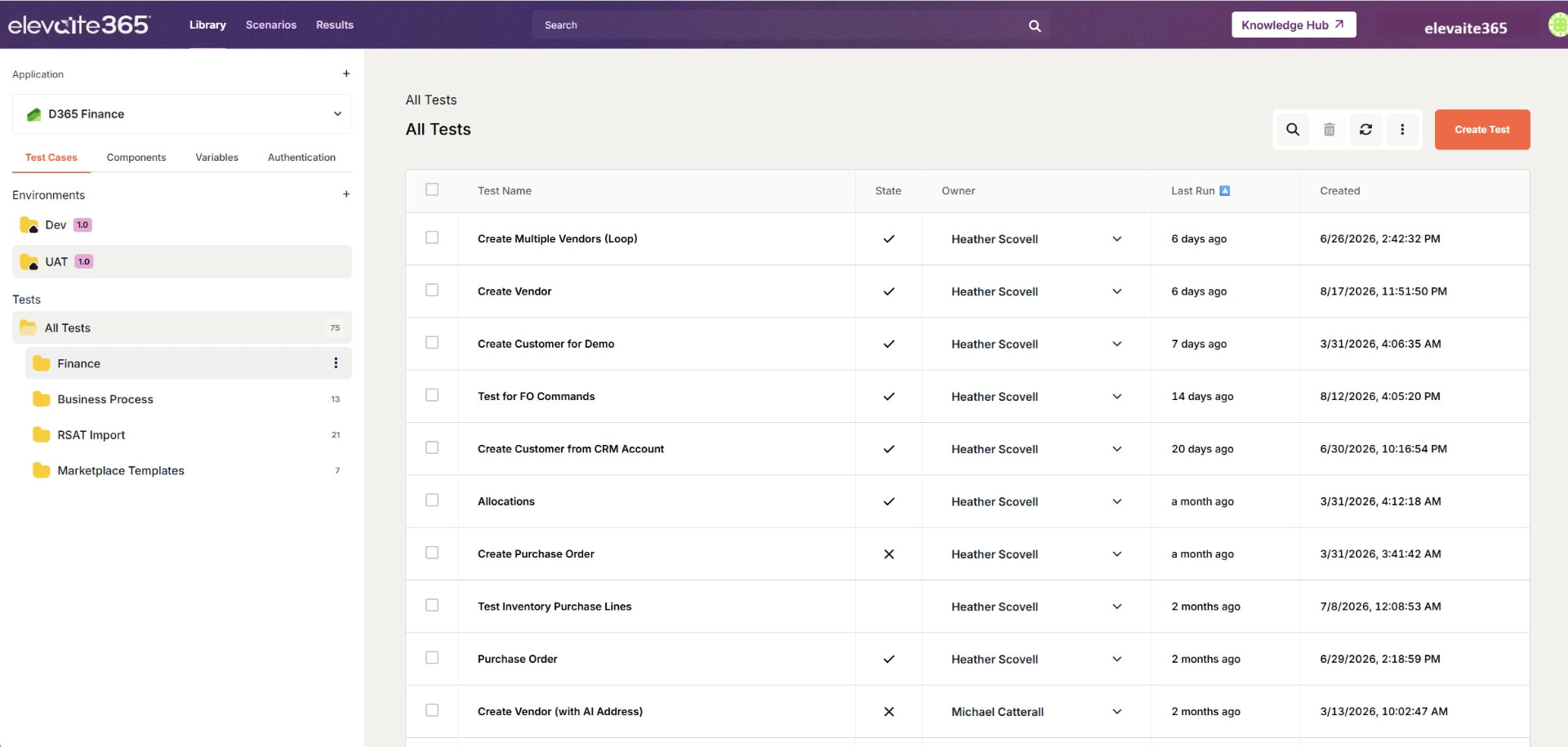1568x747 pixels.
Task: Click the search magnifier icon in top bar
Action: point(1035,25)
